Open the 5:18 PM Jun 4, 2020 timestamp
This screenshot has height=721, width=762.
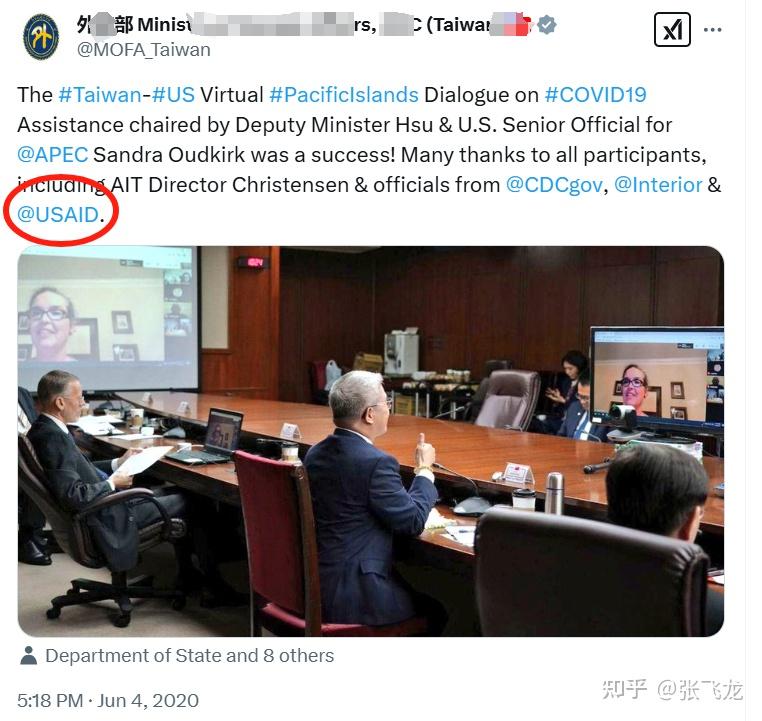tap(108, 701)
